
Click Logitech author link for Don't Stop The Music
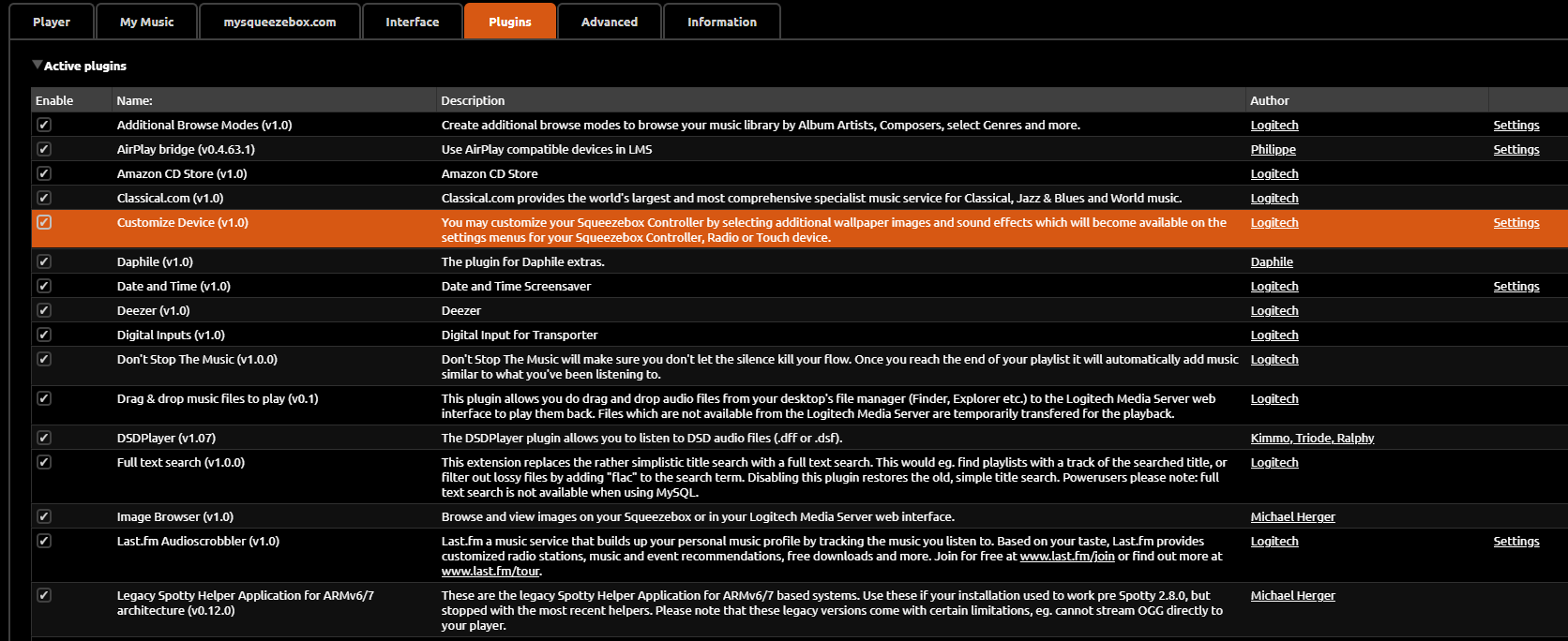1274,359
